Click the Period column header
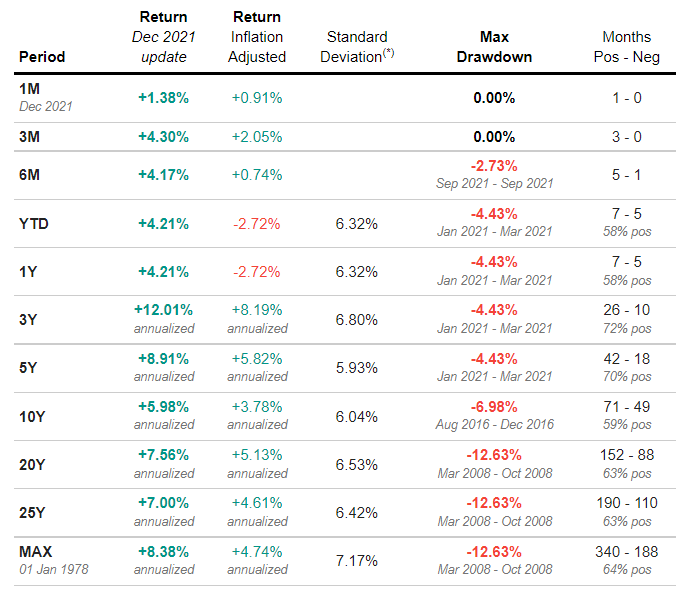 point(41,57)
